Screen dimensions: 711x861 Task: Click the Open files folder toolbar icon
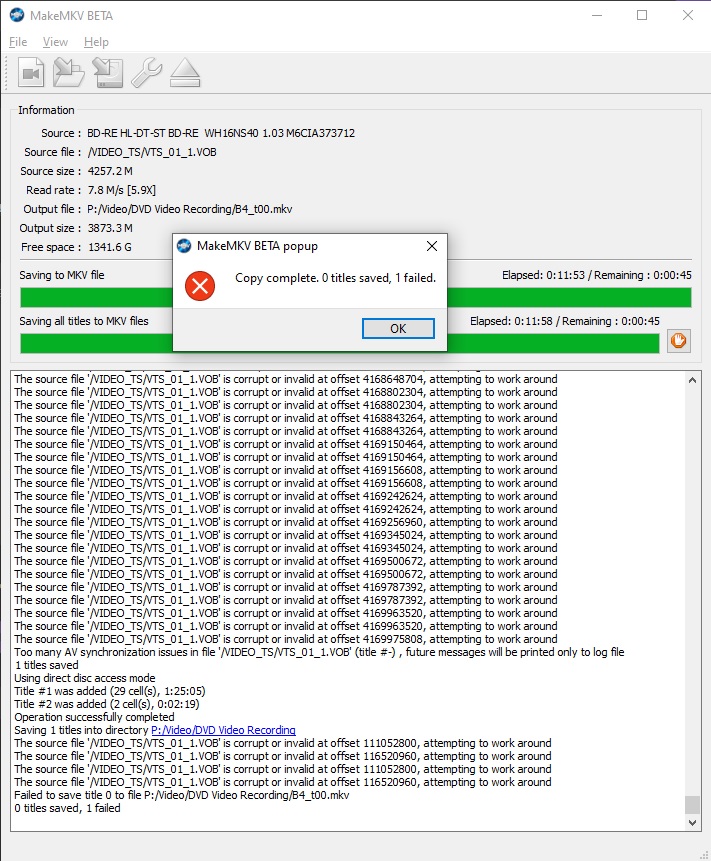pos(69,72)
